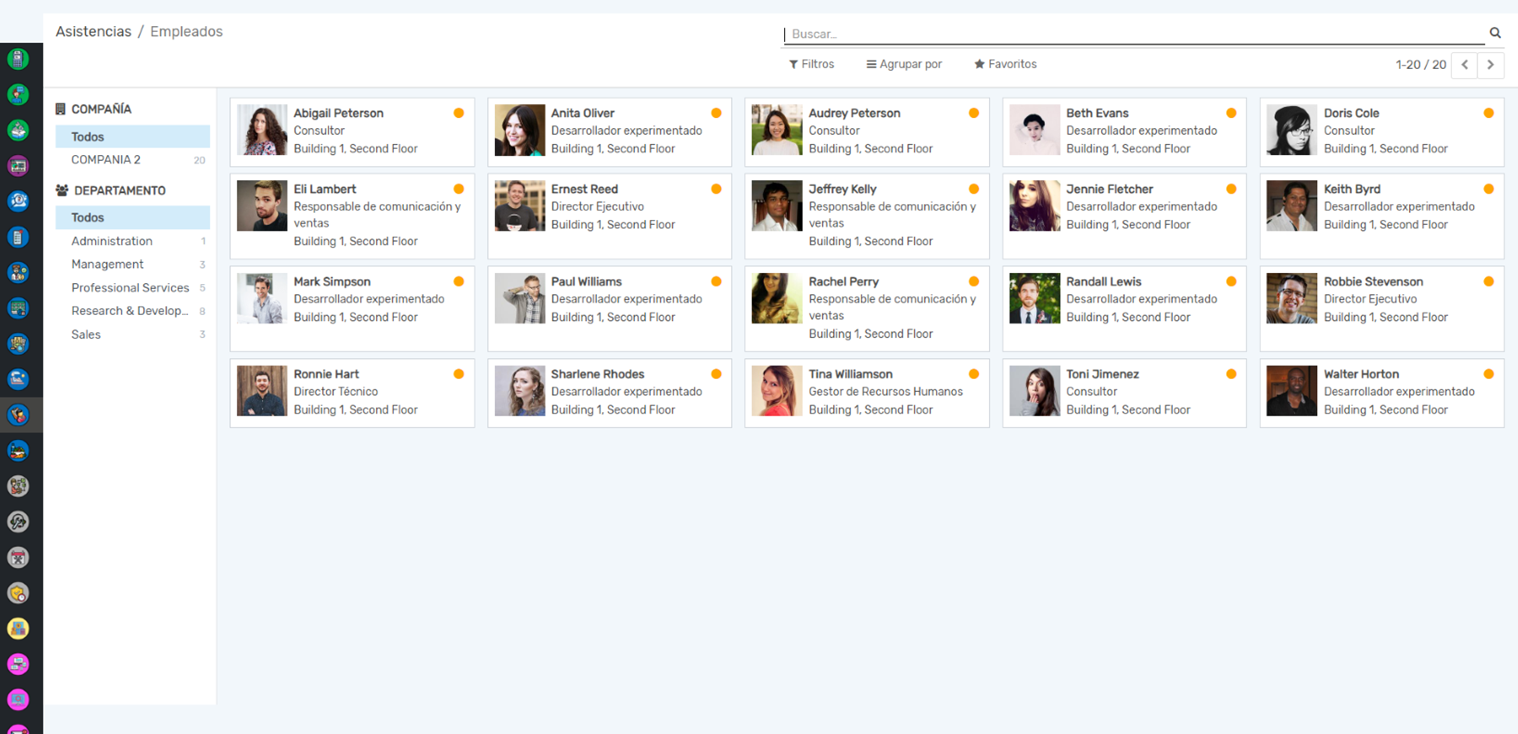Screen dimensions: 1518x734
Task: Focus the Buscar search field
Action: coord(1130,34)
